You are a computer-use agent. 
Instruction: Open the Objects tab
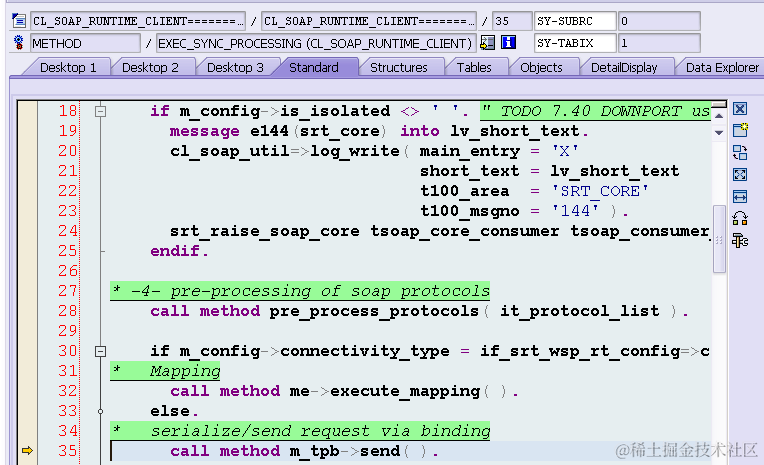pyautogui.click(x=541, y=67)
